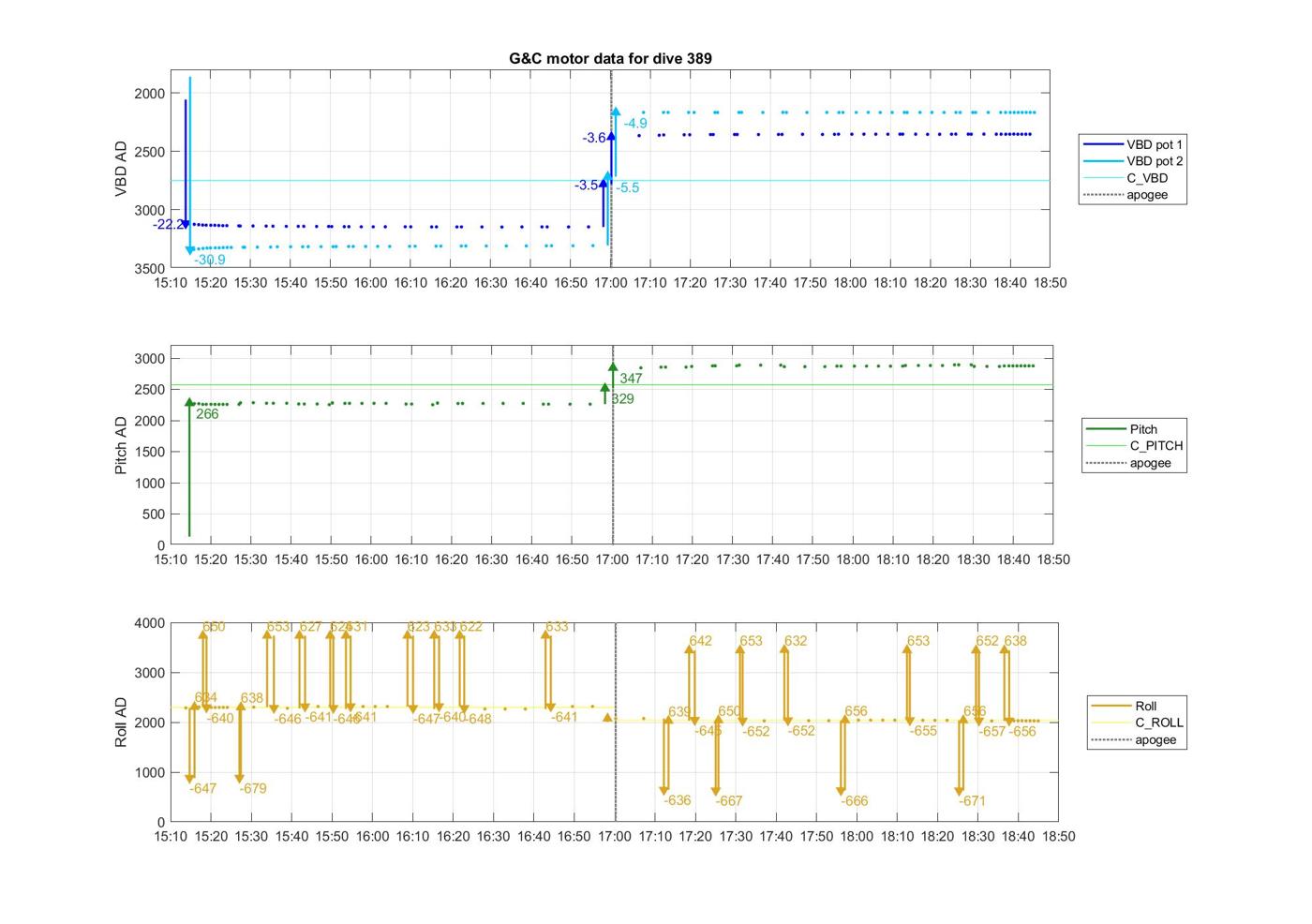Click the '632' roll data label

pos(796,641)
